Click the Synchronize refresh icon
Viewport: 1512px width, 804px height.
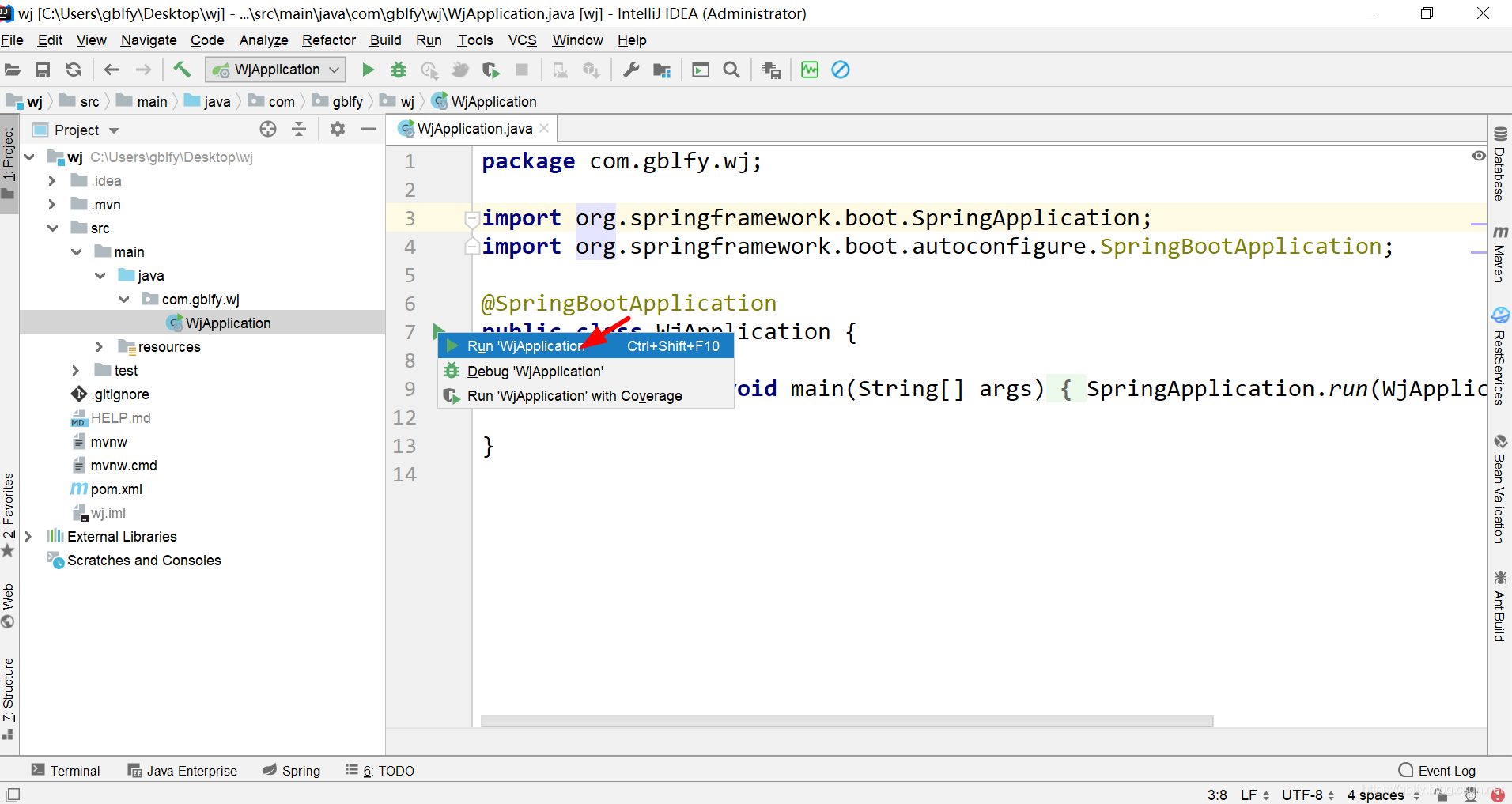tap(74, 70)
